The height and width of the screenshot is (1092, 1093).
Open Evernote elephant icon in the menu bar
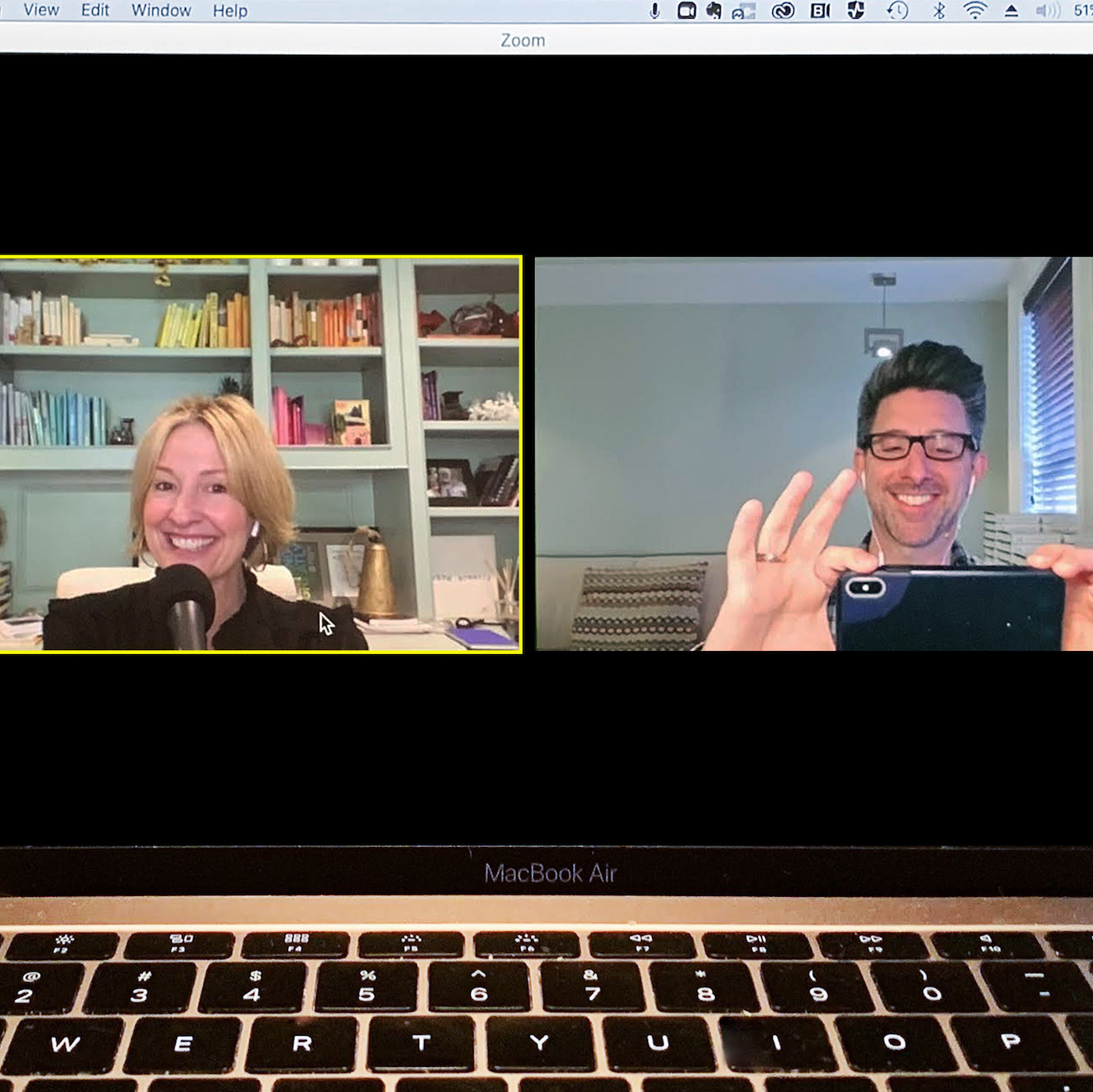pos(714,10)
